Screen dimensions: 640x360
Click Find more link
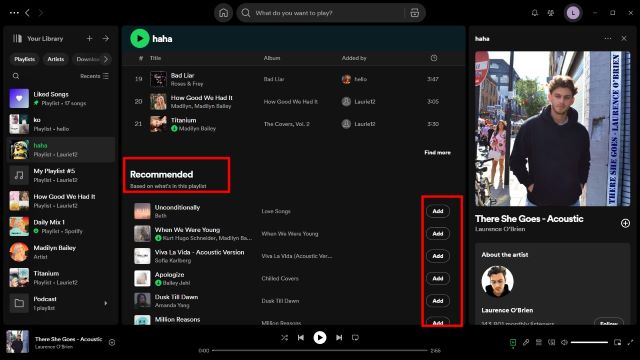tap(437, 152)
